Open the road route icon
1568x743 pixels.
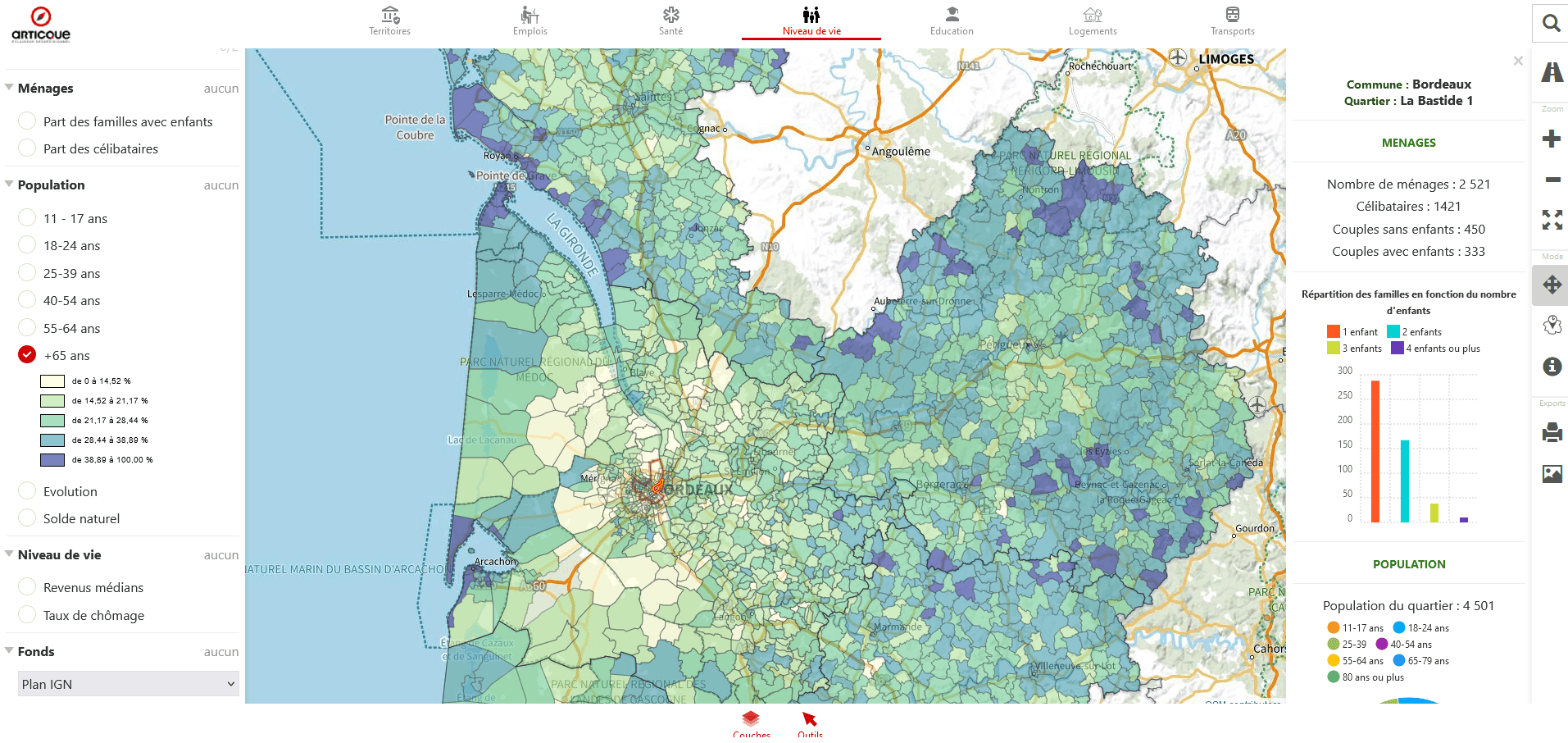pos(1552,72)
